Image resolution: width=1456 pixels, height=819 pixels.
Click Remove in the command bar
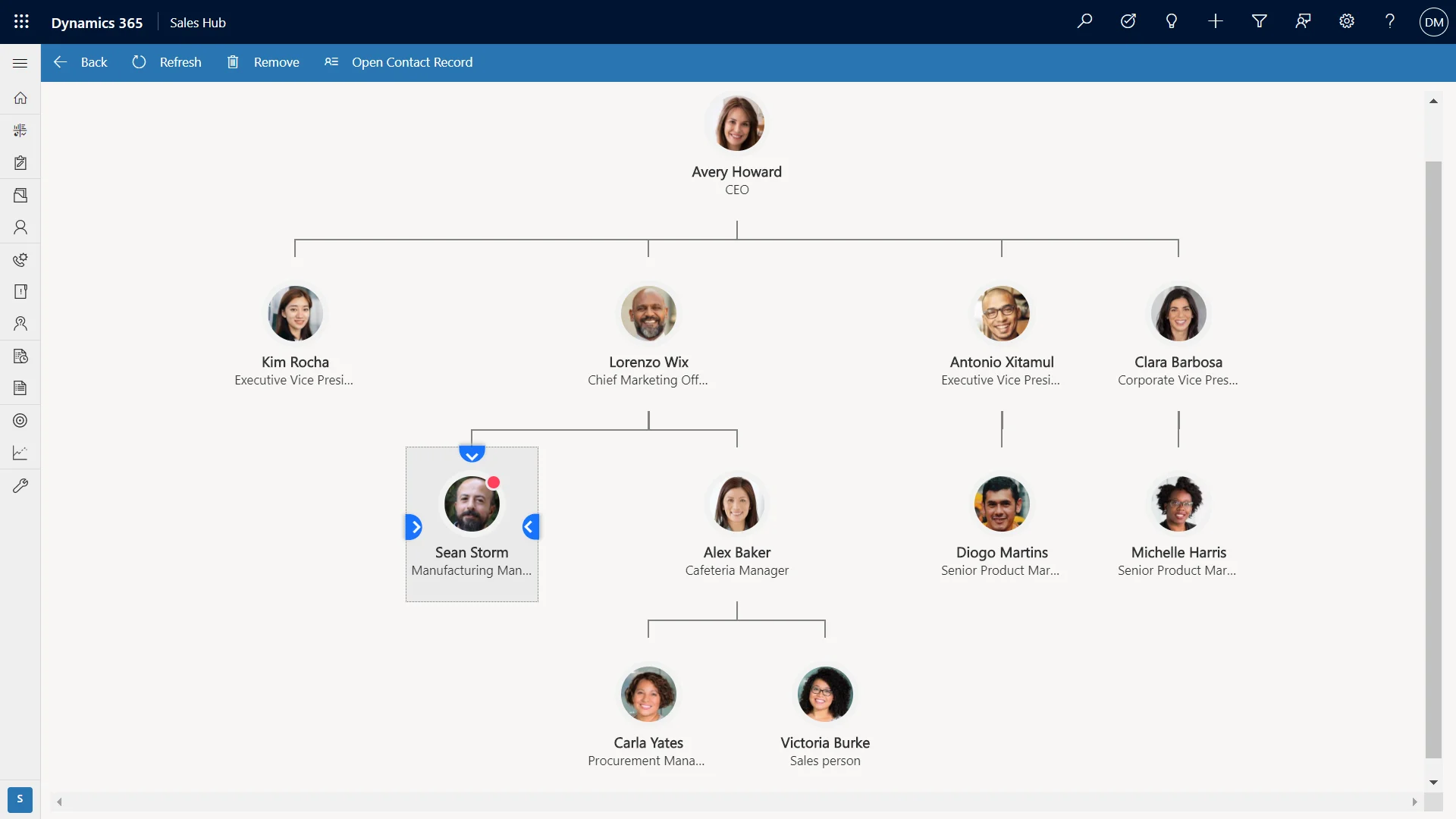[x=263, y=62]
